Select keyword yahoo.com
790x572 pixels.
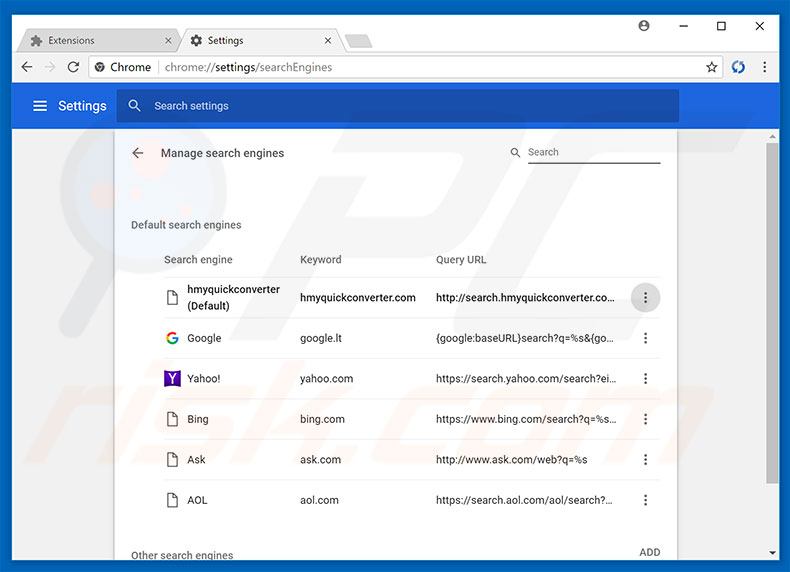pyautogui.click(x=326, y=378)
